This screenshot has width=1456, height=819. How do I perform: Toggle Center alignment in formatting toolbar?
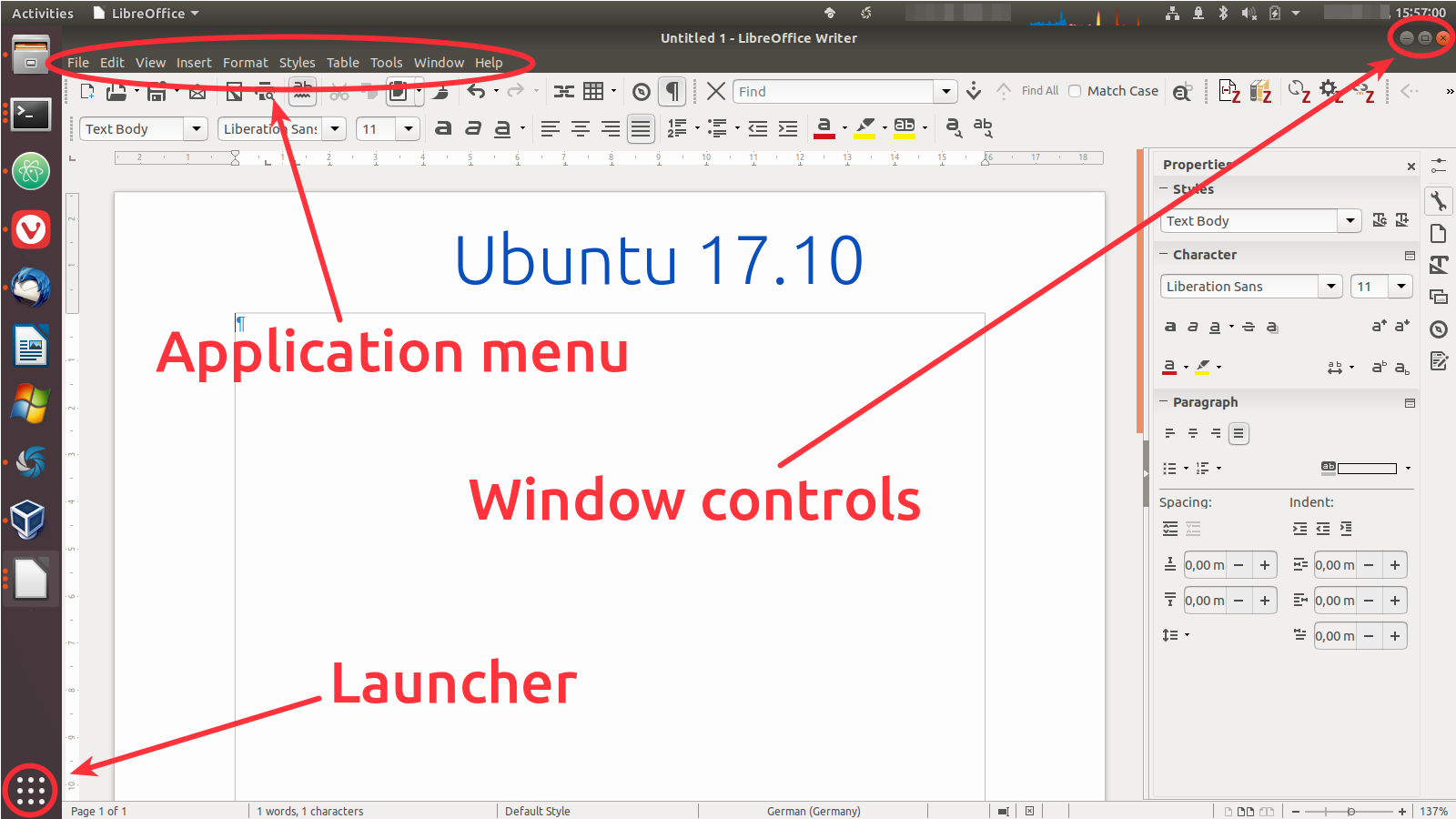point(581,129)
